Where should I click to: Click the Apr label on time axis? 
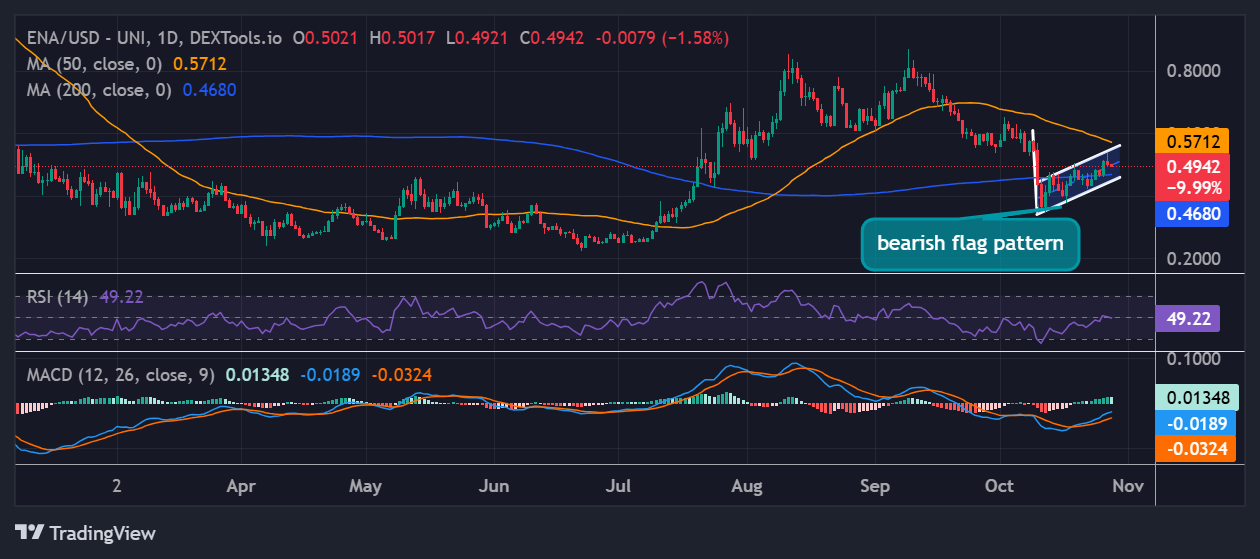pyautogui.click(x=240, y=486)
